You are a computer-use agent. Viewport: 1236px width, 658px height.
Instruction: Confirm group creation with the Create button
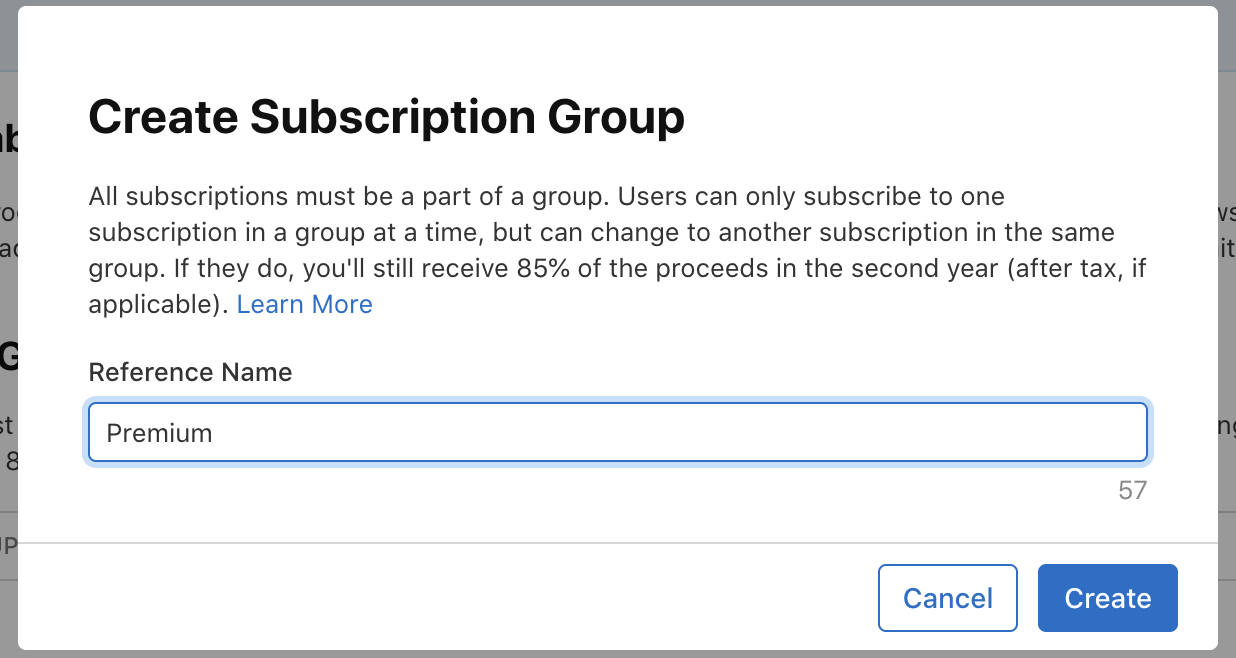(1107, 597)
